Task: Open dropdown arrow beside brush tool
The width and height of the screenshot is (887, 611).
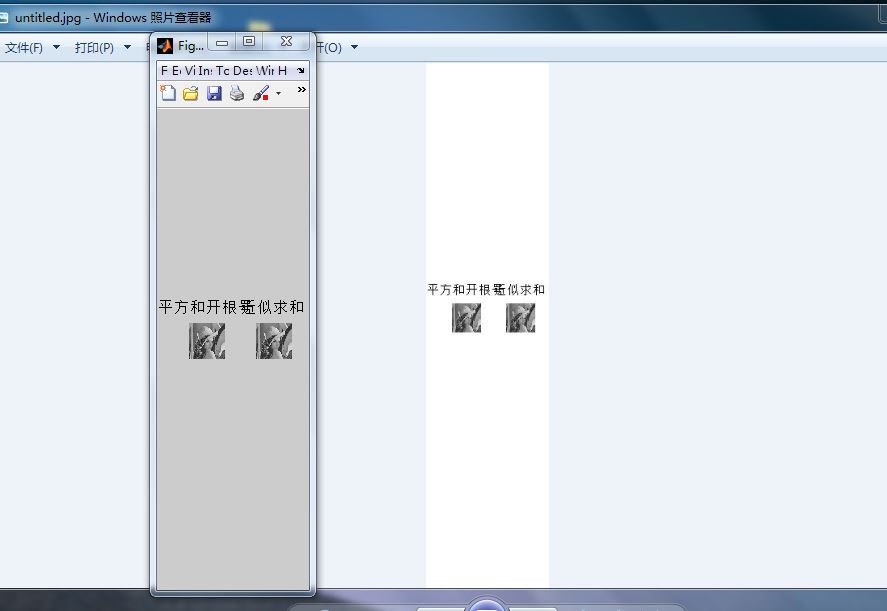Action: pyautogui.click(x=278, y=94)
